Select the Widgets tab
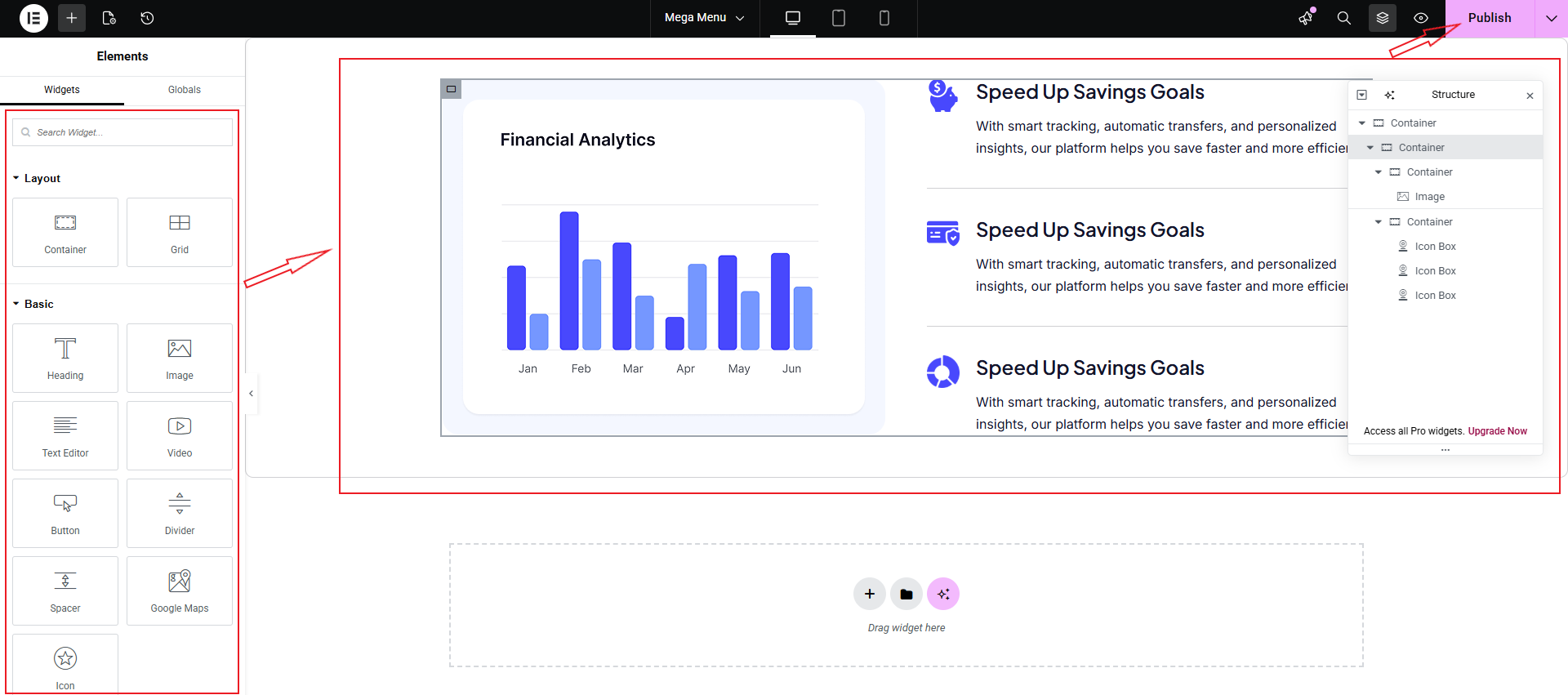The height and width of the screenshot is (695, 1568). coord(62,90)
